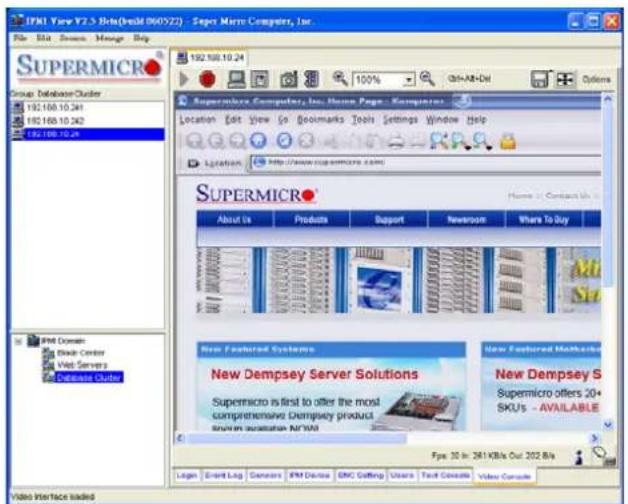
Task: Send Ctrl+Alt+Del to the remote host
Action: pos(469,79)
